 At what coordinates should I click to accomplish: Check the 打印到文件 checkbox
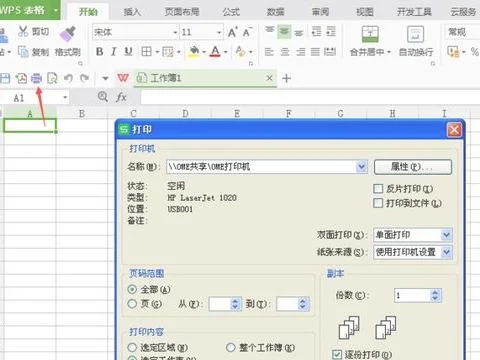coord(378,203)
